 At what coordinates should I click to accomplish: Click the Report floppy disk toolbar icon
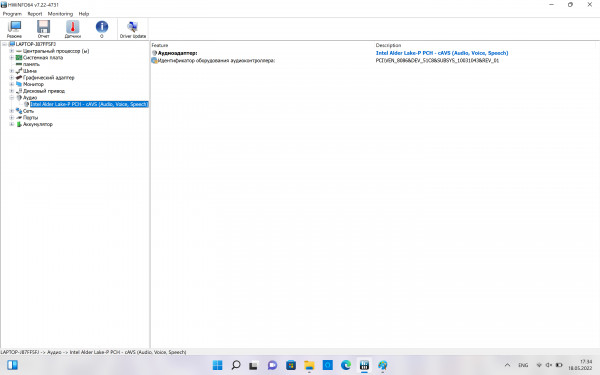pos(43,29)
